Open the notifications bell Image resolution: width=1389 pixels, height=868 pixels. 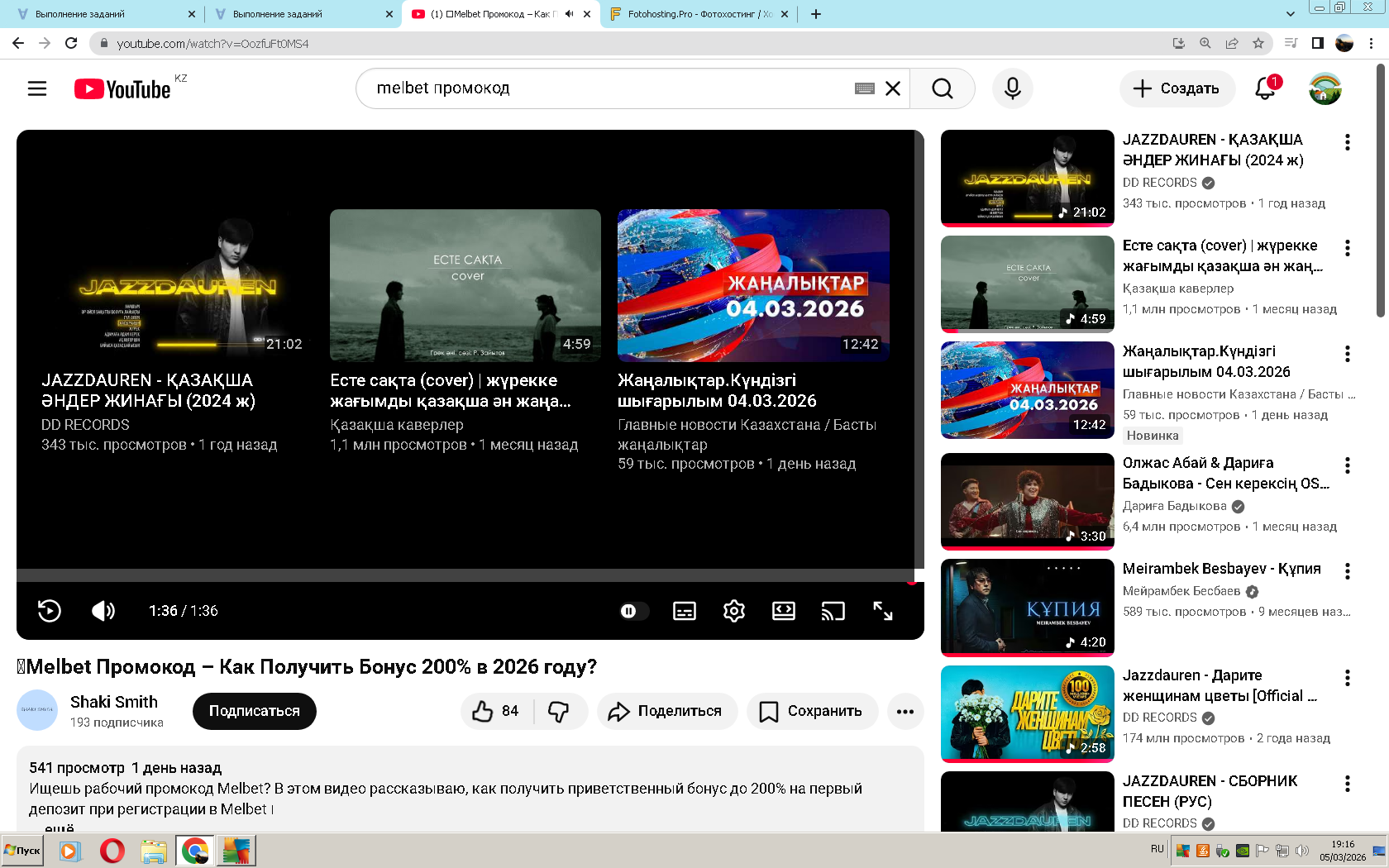click(1265, 88)
